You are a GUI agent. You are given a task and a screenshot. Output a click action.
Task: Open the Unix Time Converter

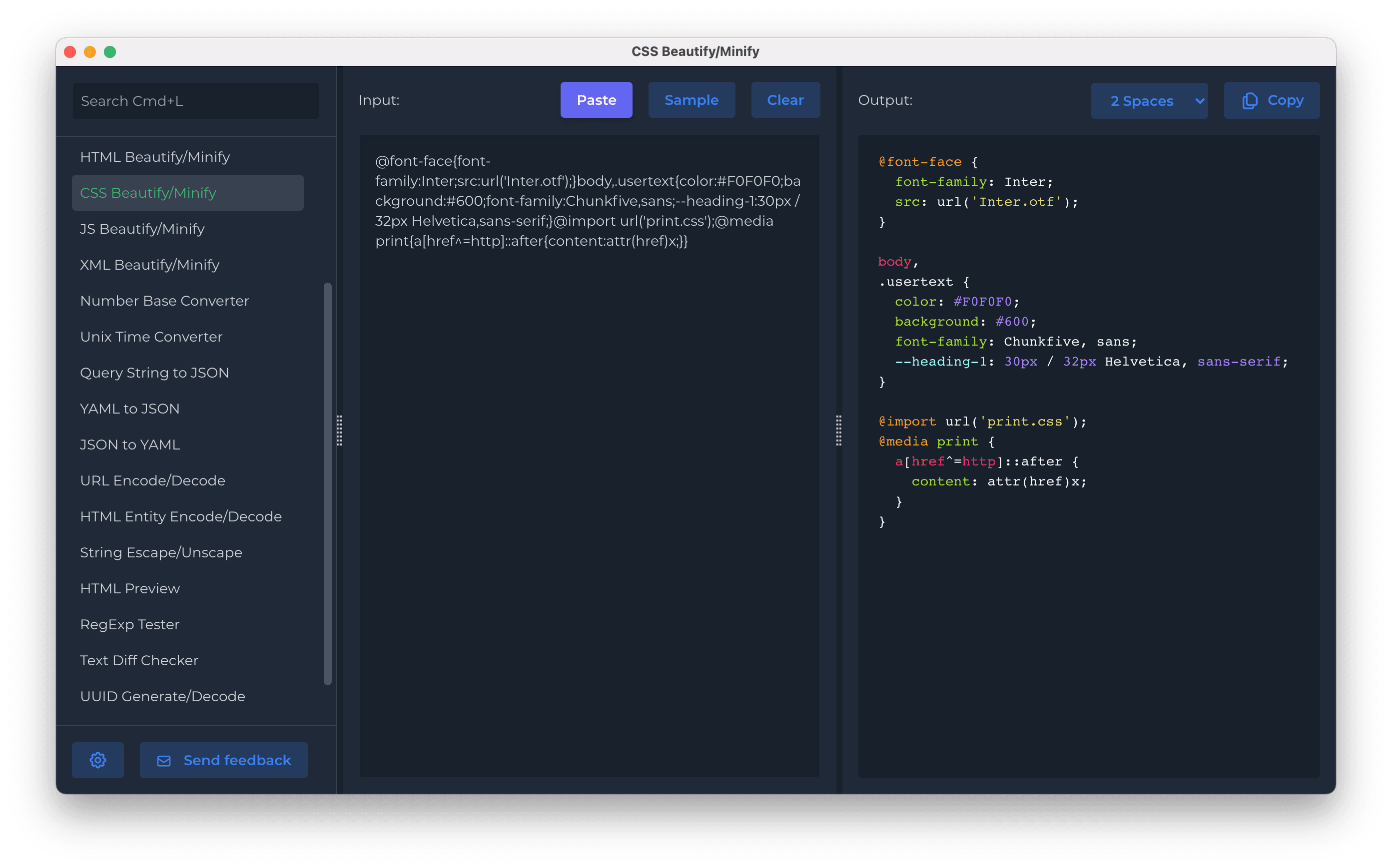(x=151, y=337)
